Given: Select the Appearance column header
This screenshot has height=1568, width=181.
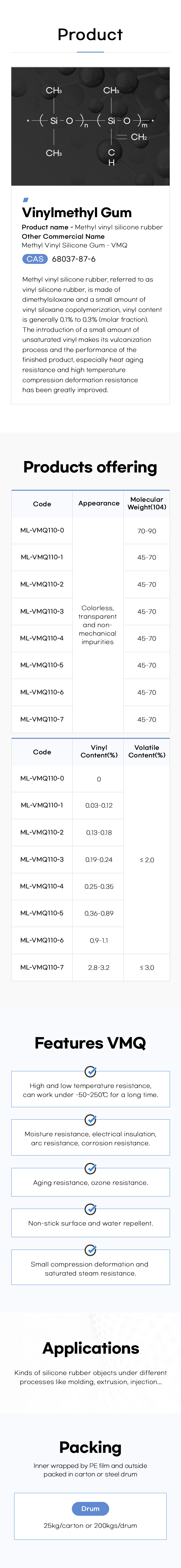Looking at the screenshot, I should pyautogui.click(x=99, y=503).
